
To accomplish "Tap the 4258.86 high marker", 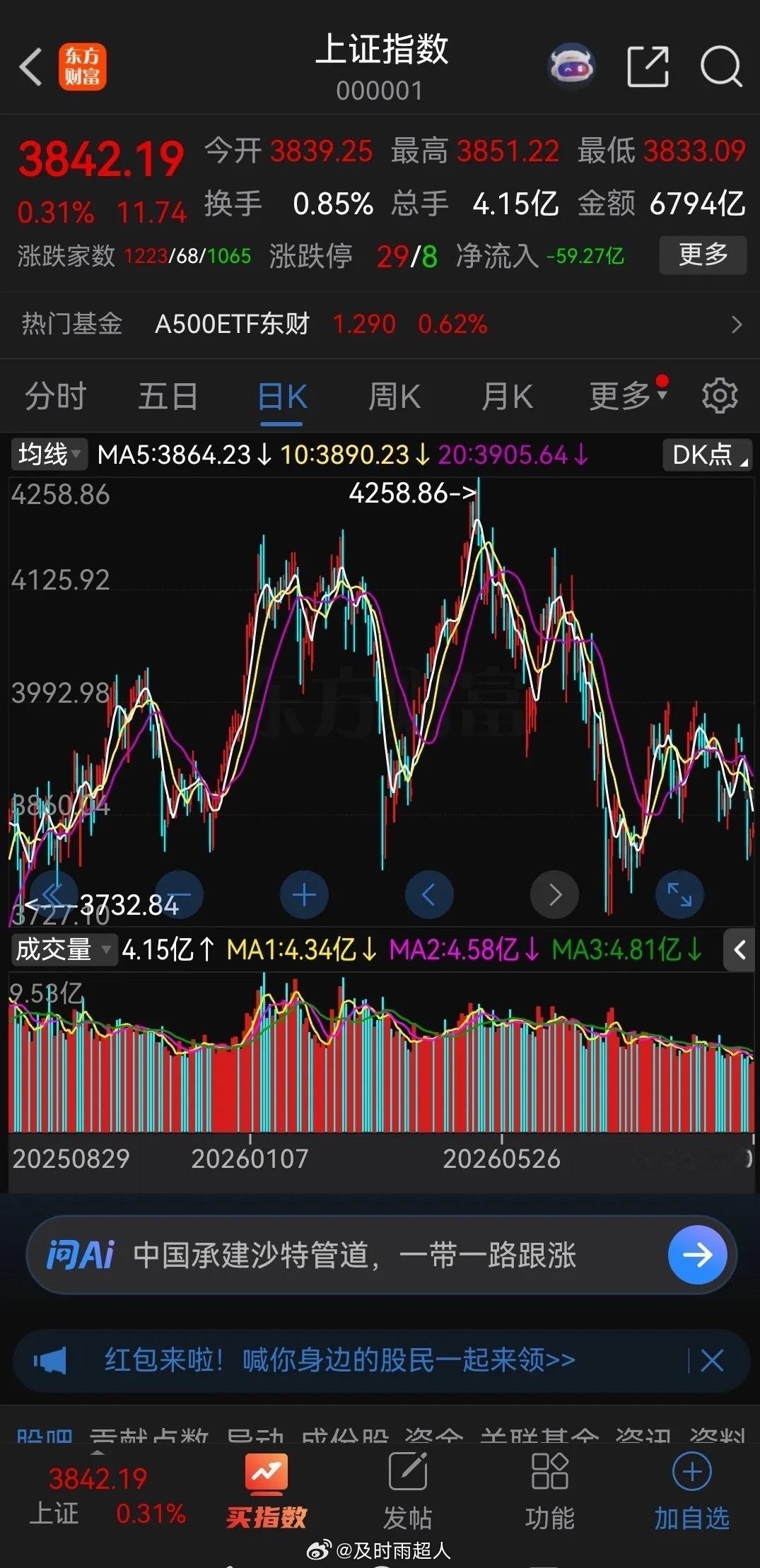I will pyautogui.click(x=413, y=493).
